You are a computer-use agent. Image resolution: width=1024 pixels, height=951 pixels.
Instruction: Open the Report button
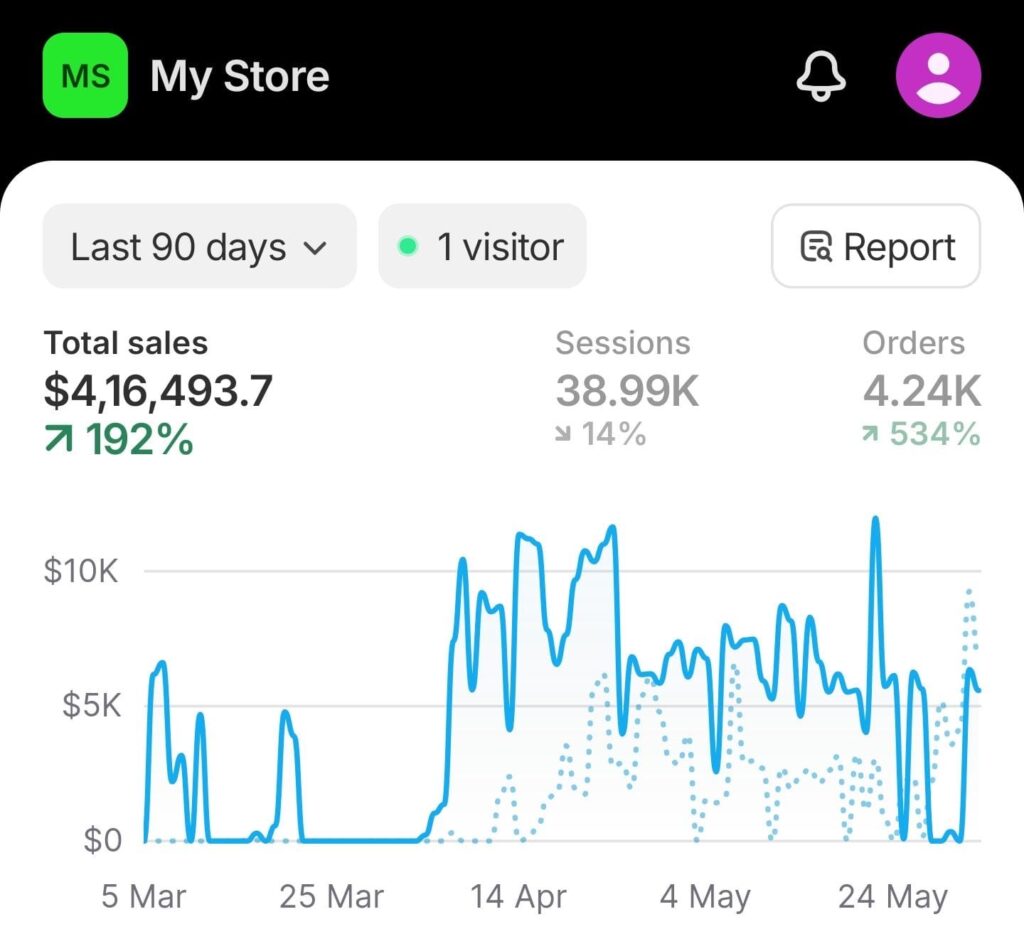click(x=876, y=247)
